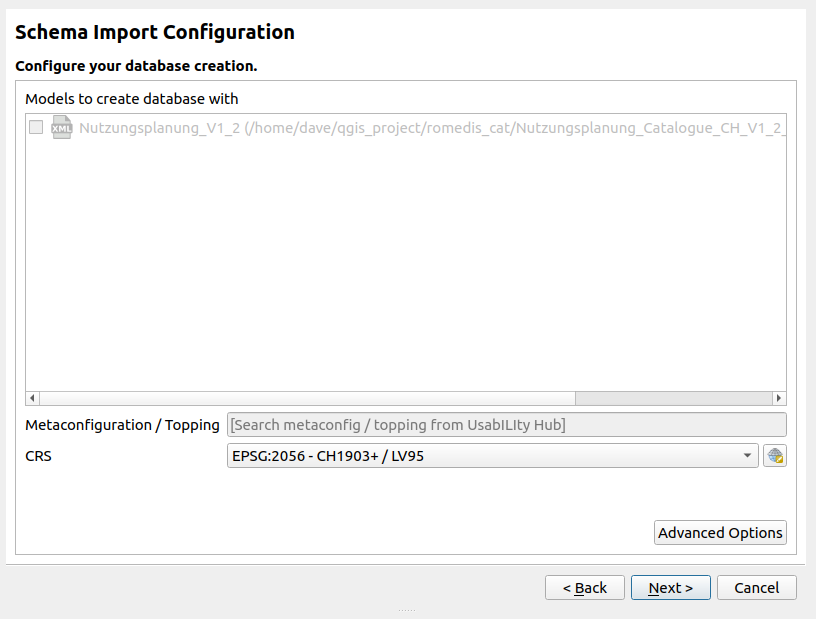Click the CRS picker button beside the dropdown
Viewport: 816px width, 619px height.
774,455
